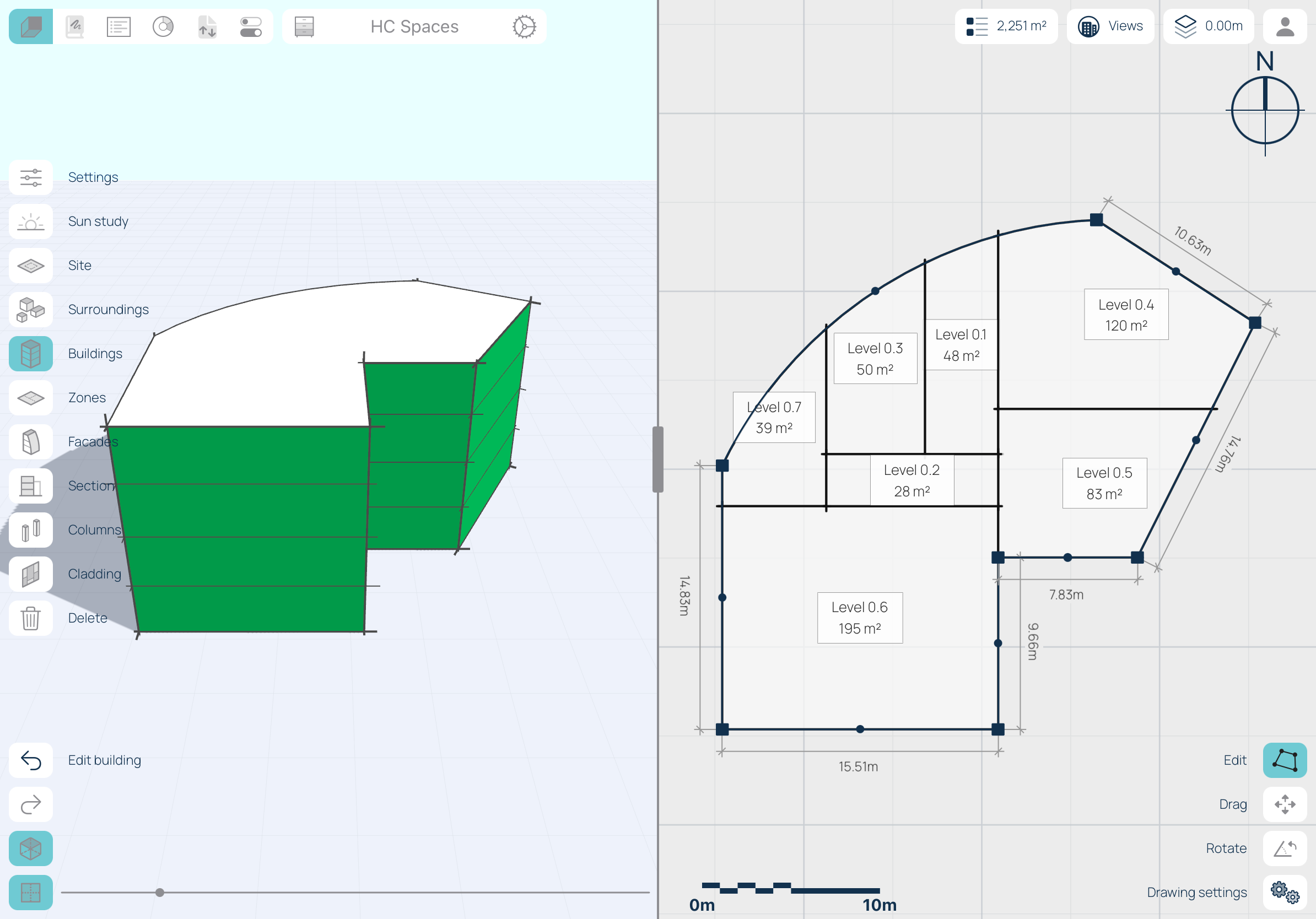
Task: Switch to the list report tab
Action: (x=118, y=27)
